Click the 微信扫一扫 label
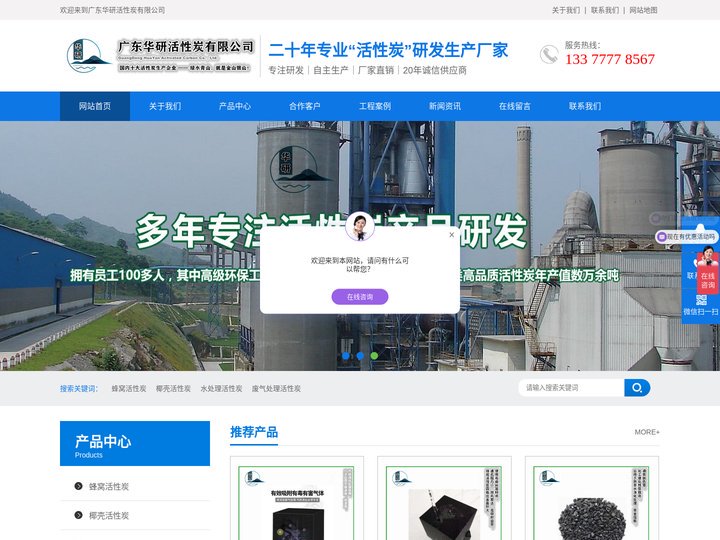Viewport: 720px width, 540px height. pos(701,312)
